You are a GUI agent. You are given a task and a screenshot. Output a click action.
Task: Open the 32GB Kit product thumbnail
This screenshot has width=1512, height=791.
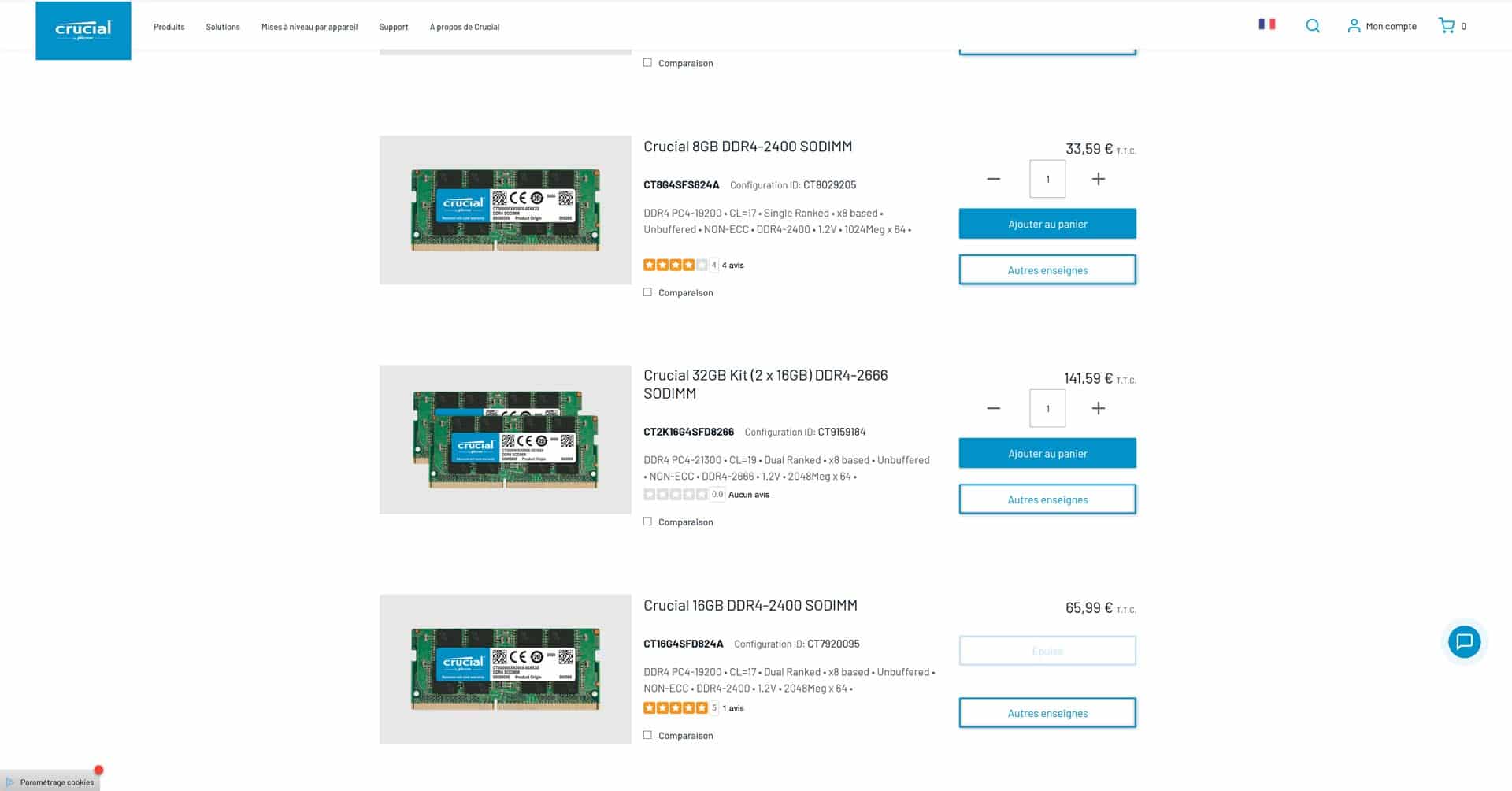pos(506,440)
